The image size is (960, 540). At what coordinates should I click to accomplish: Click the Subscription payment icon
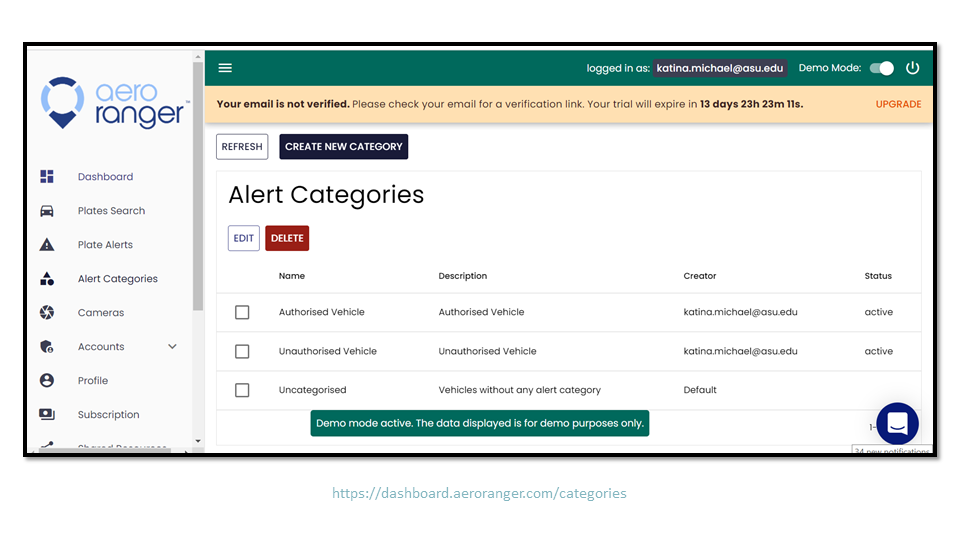[47, 414]
